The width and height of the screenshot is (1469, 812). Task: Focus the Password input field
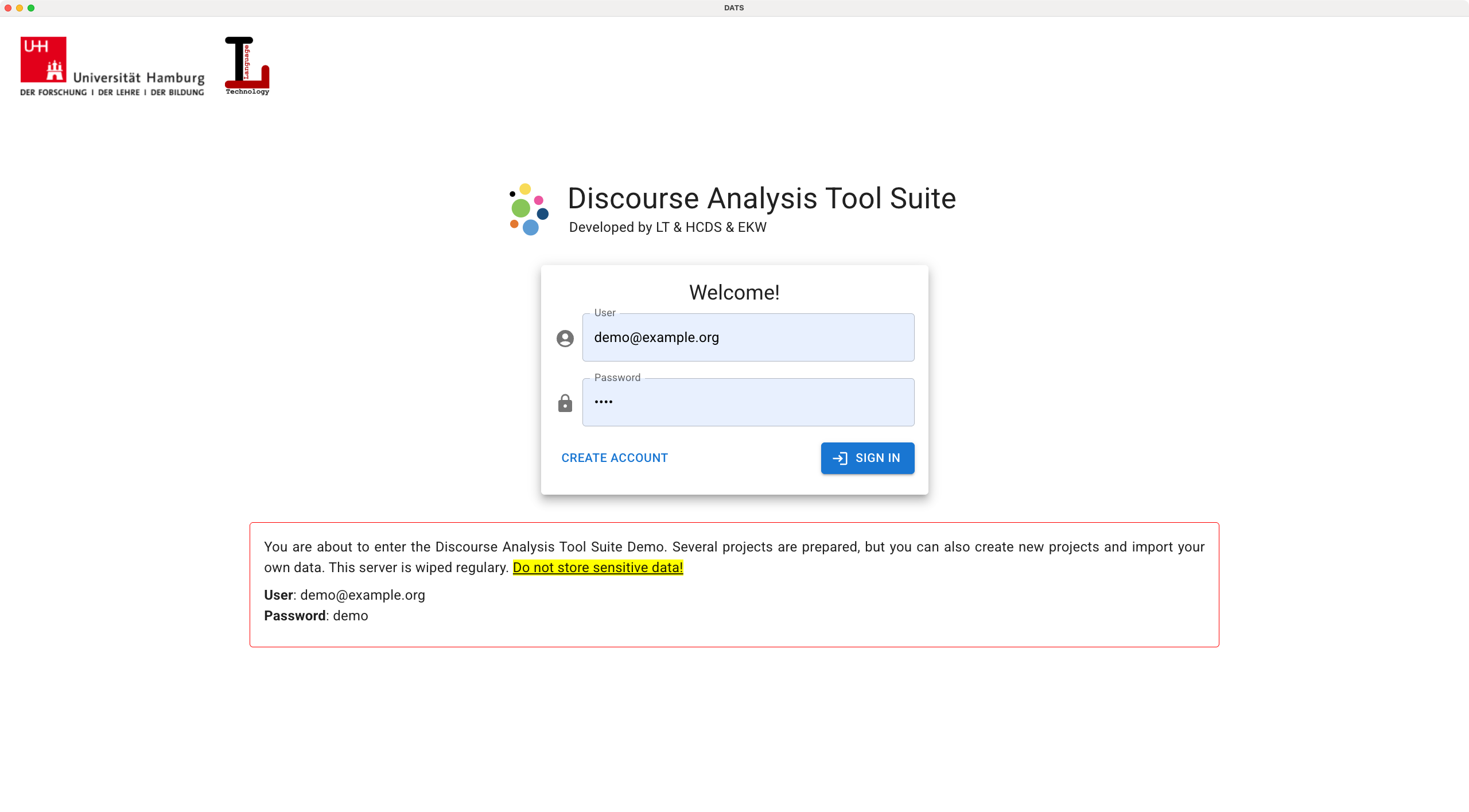click(748, 402)
